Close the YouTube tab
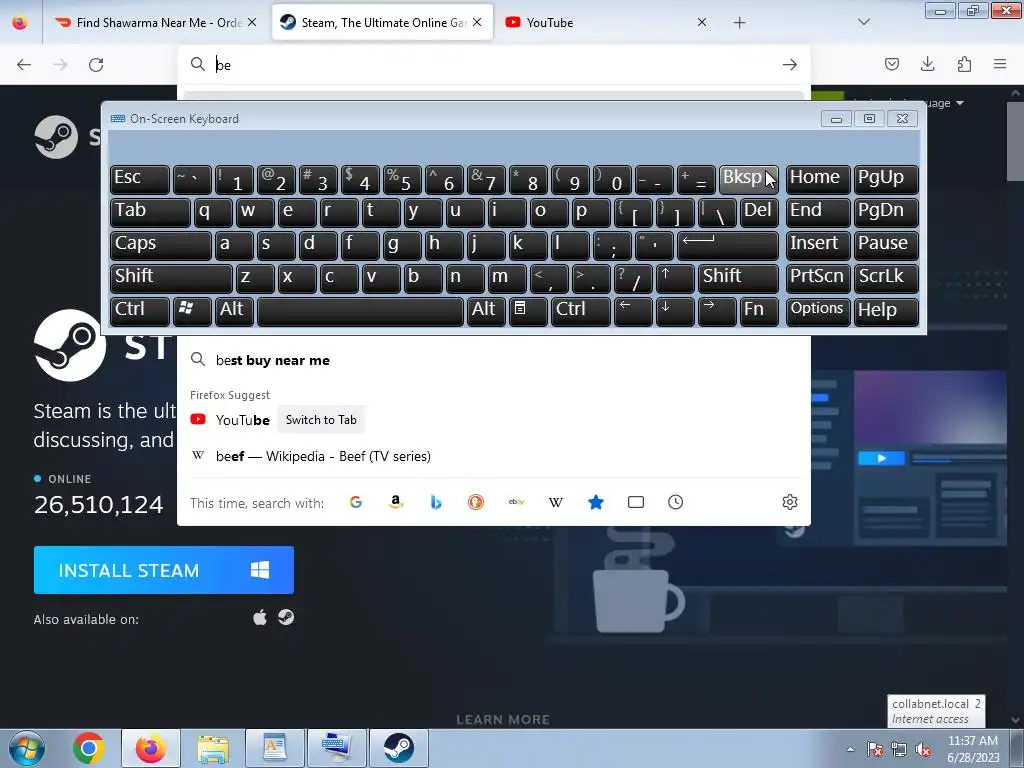Image resolution: width=1024 pixels, height=768 pixels. pos(701,22)
